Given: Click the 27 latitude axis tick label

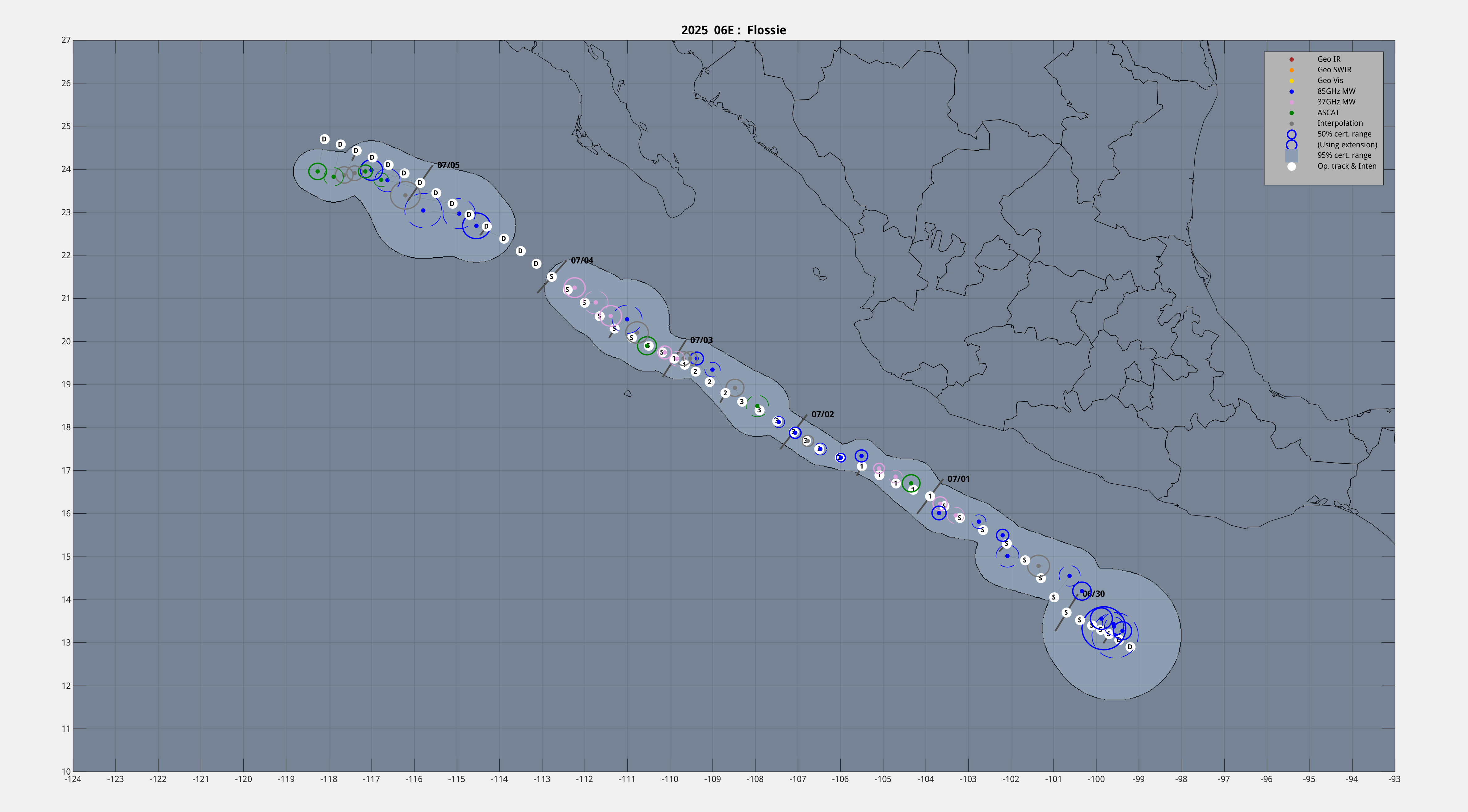Looking at the screenshot, I should tap(66, 40).
